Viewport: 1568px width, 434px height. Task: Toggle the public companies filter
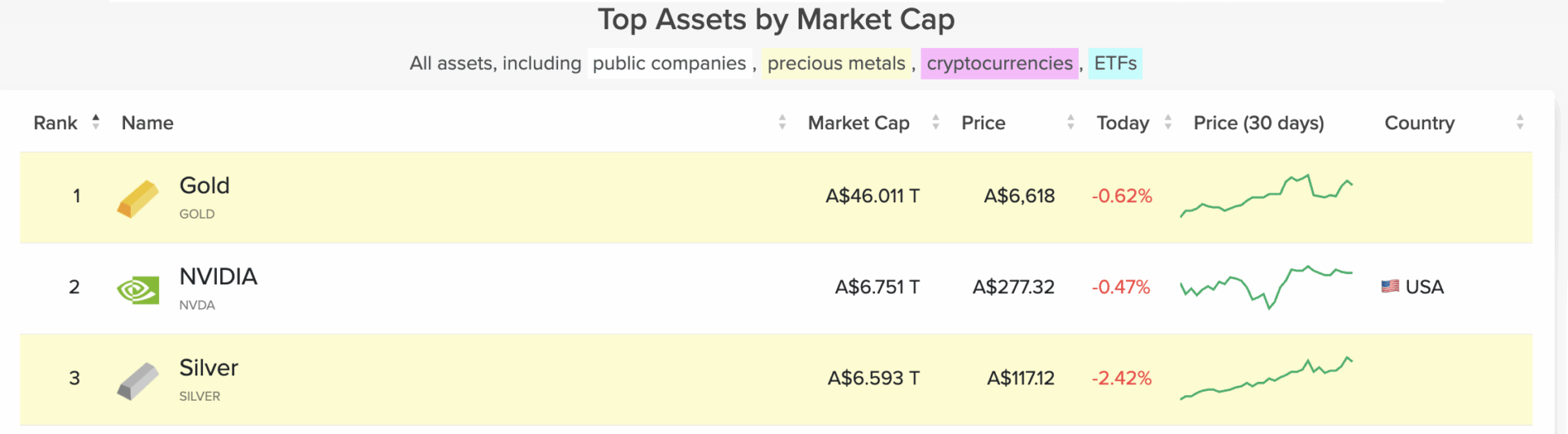(669, 63)
